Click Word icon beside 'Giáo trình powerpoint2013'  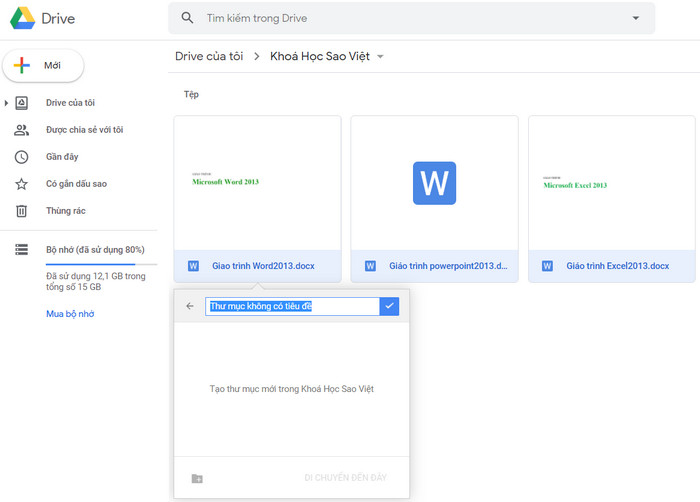click(370, 266)
